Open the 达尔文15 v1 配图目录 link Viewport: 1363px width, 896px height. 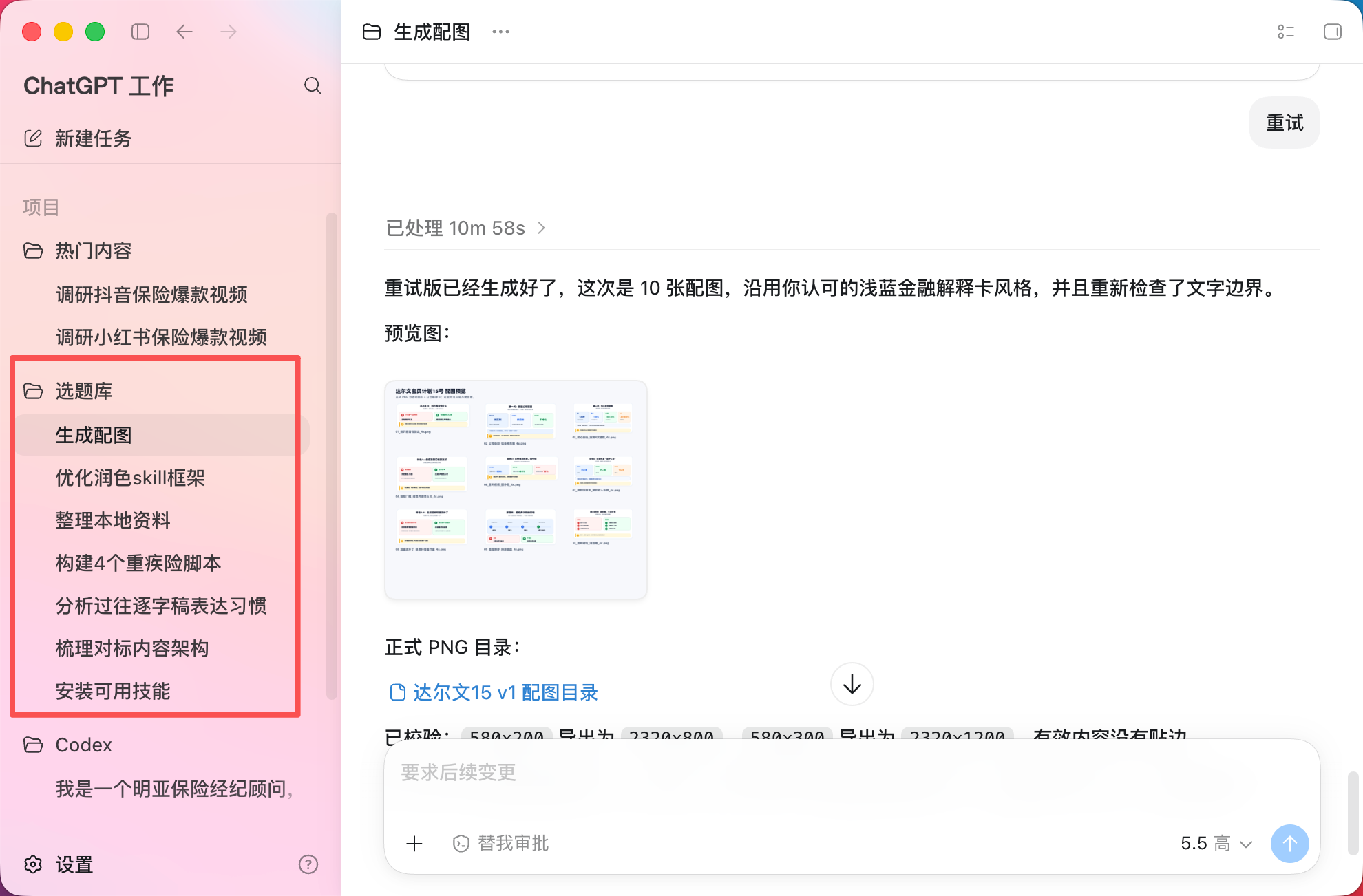pos(505,692)
